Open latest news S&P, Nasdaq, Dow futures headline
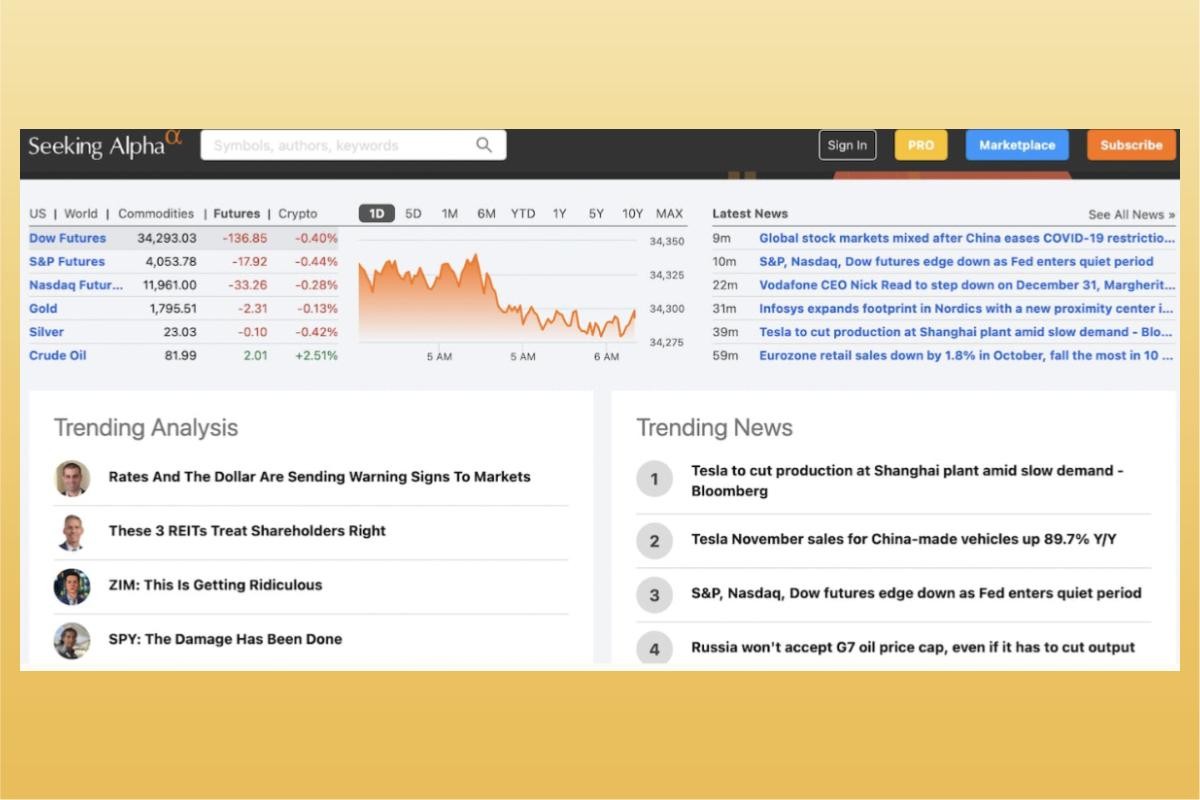 pos(956,262)
